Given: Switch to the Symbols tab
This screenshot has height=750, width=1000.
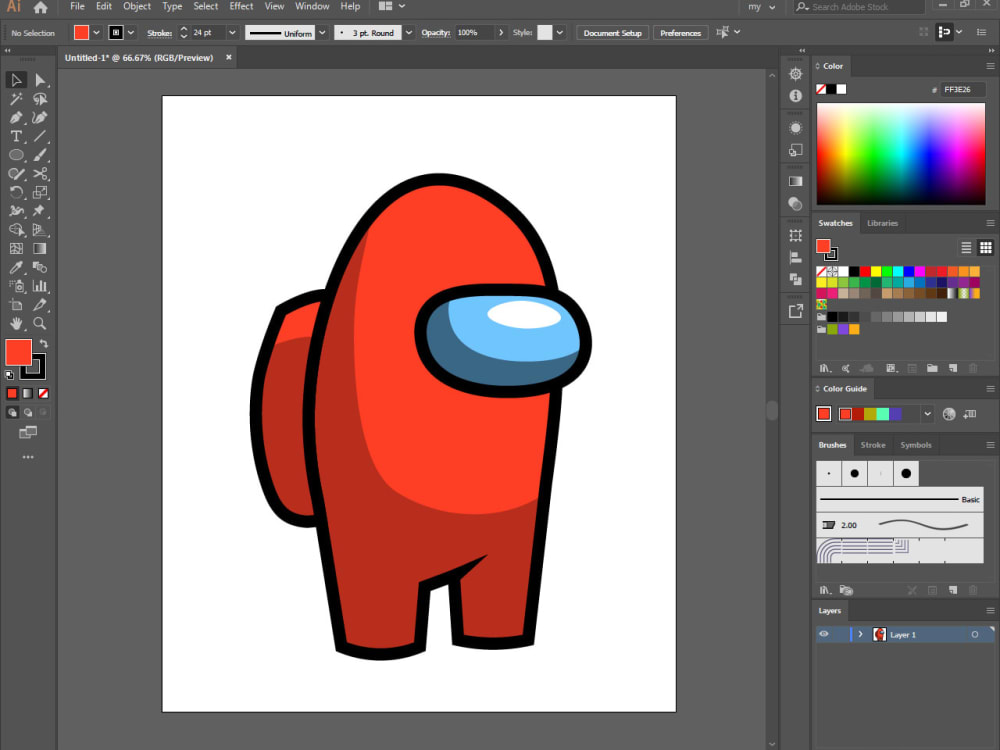Looking at the screenshot, I should [x=916, y=445].
